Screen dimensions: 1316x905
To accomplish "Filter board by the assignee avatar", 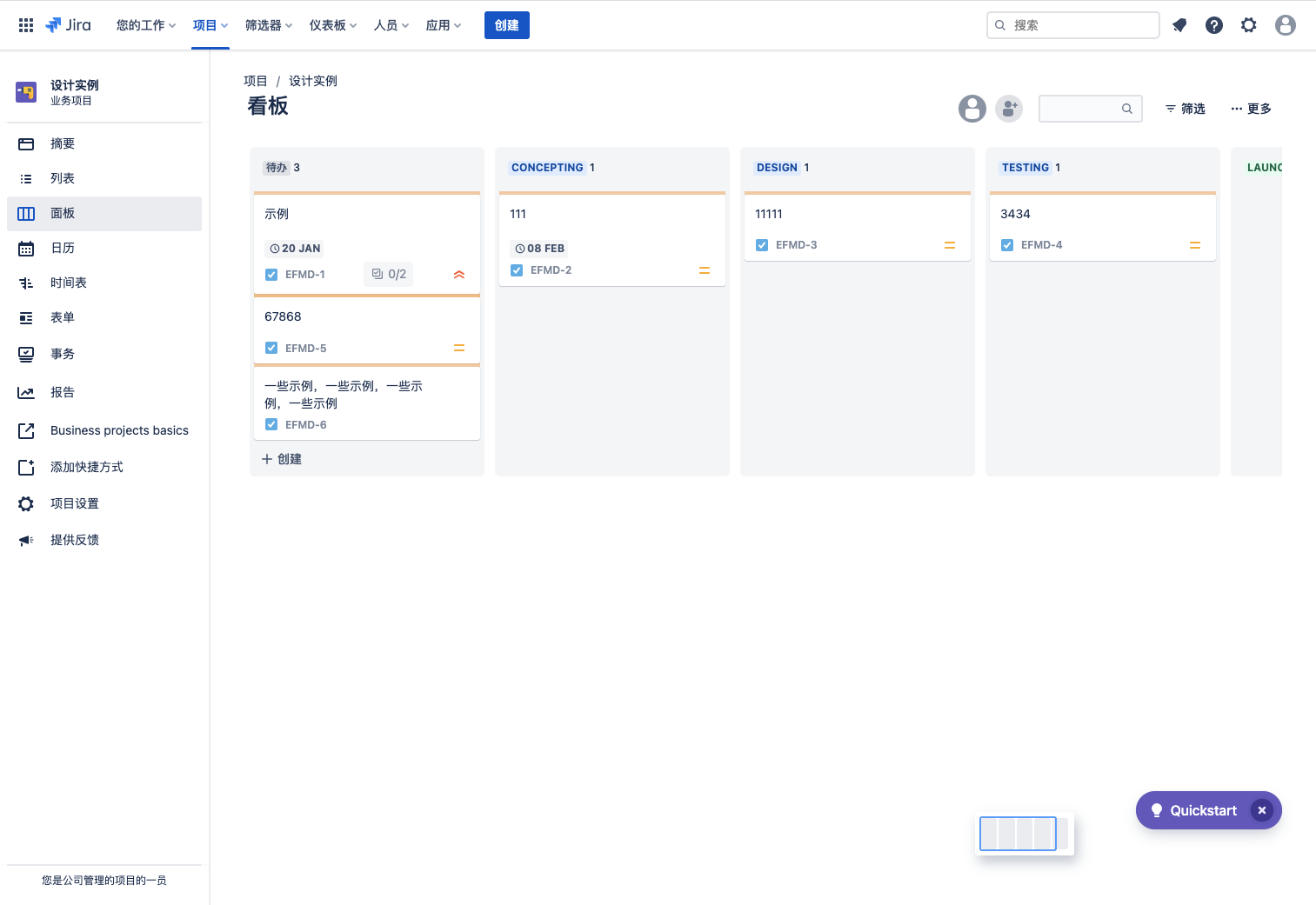I will pyautogui.click(x=972, y=109).
